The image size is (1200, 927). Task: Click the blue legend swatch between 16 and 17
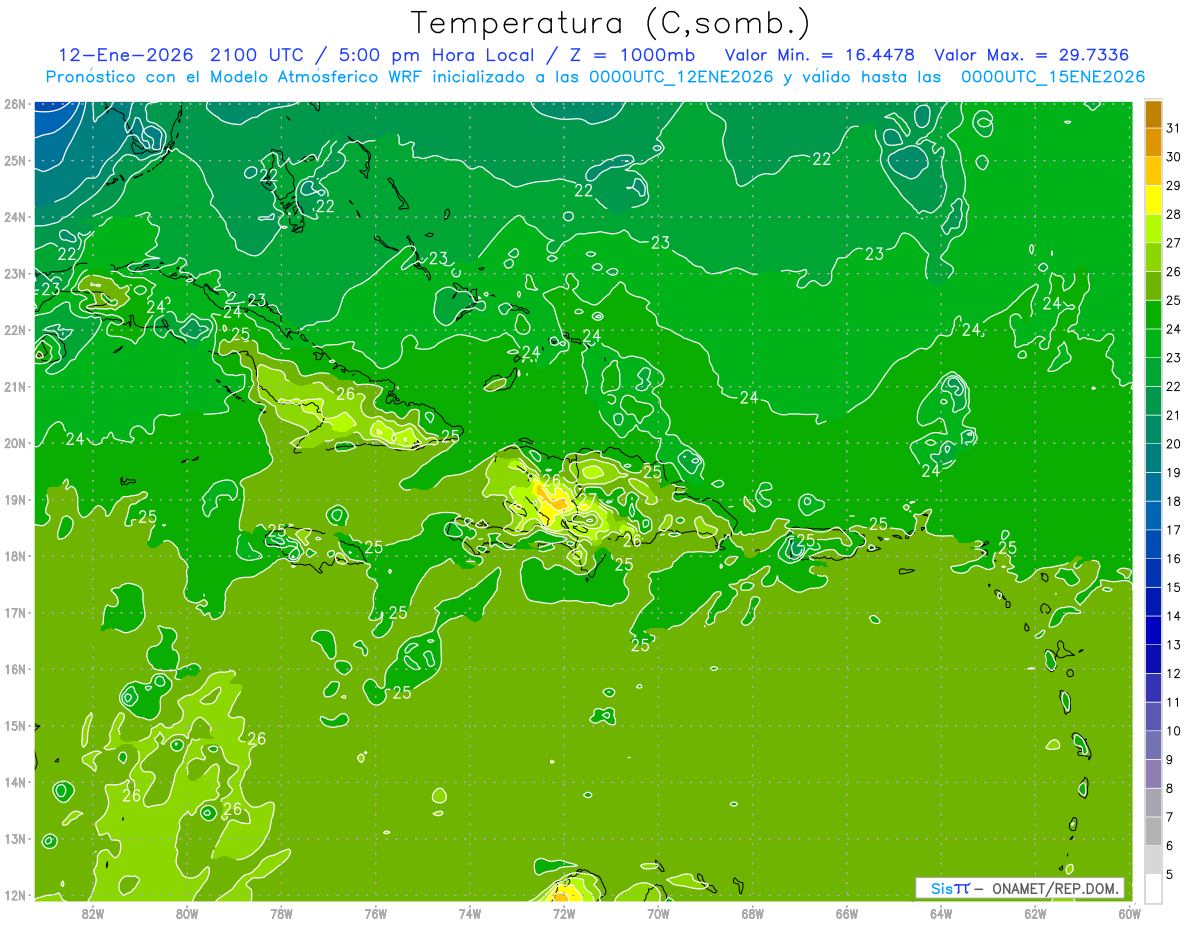pos(1153,544)
